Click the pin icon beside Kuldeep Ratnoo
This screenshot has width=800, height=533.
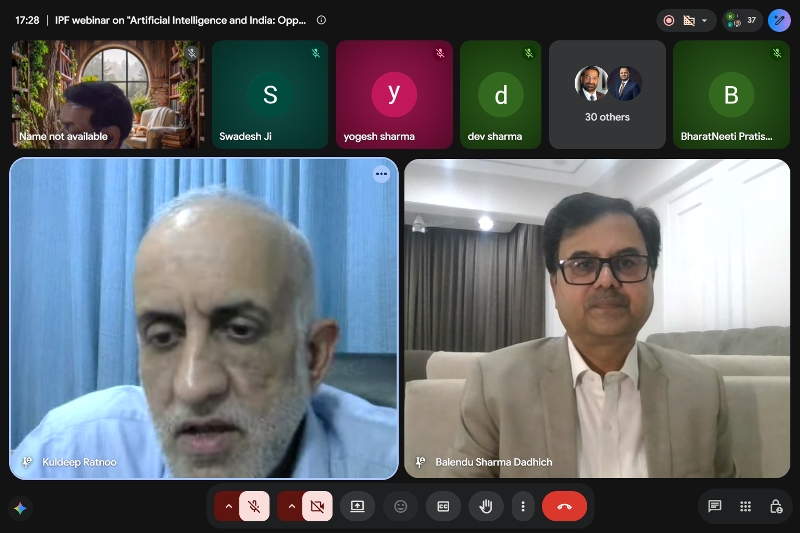coord(27,462)
